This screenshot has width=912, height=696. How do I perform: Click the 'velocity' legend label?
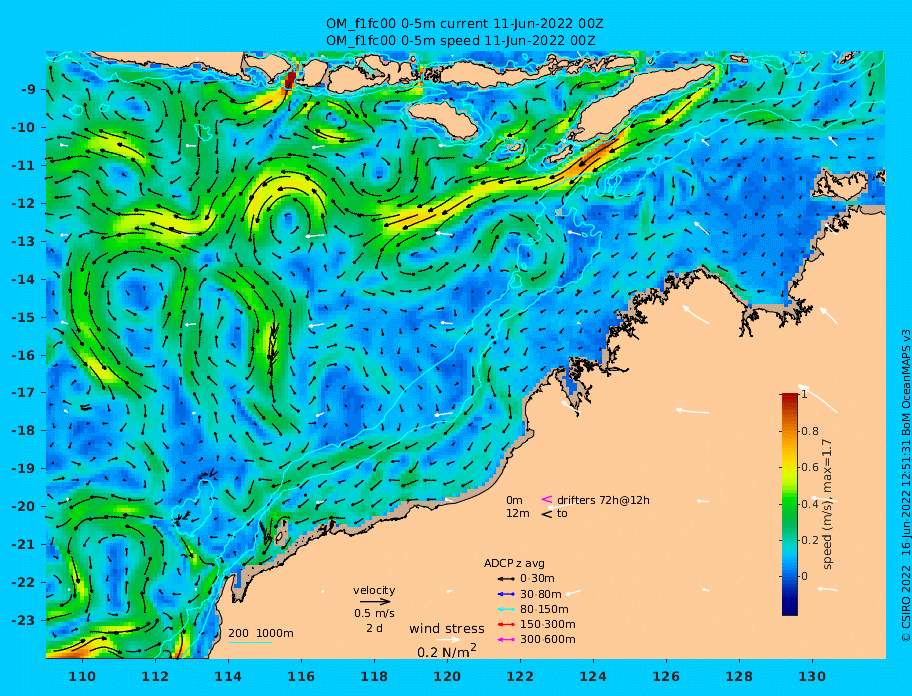[x=374, y=591]
